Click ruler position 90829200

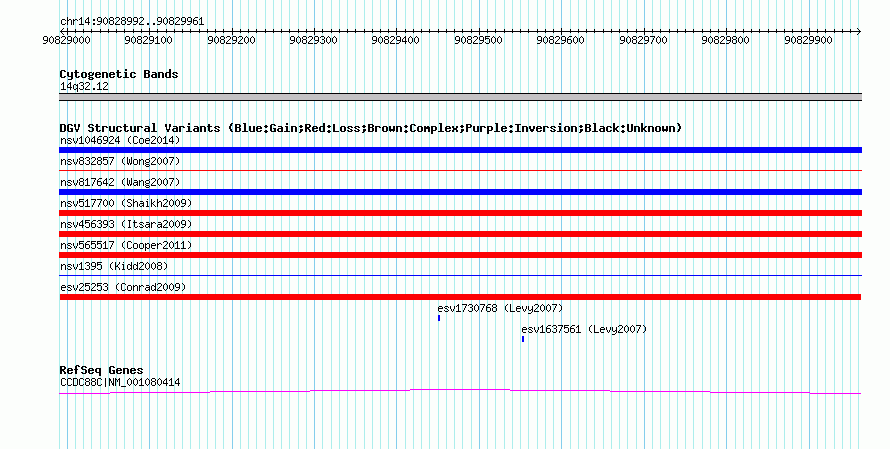232,40
